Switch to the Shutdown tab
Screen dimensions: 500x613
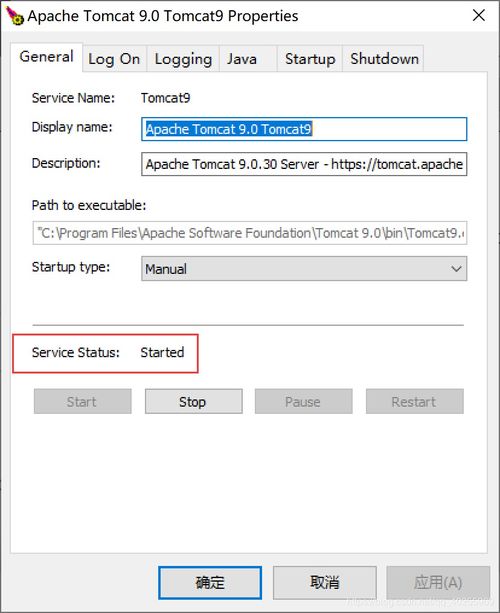pyautogui.click(x=383, y=59)
